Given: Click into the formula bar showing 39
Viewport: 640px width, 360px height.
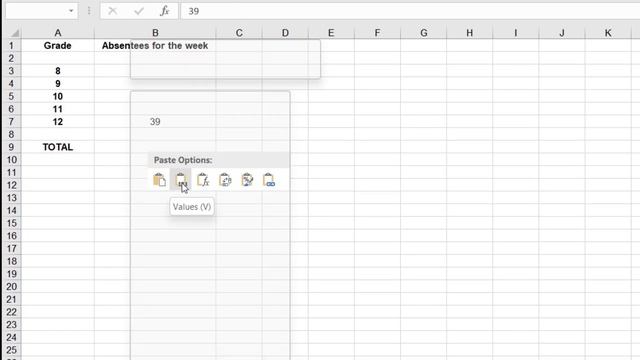Looking at the screenshot, I should pyautogui.click(x=410, y=11).
